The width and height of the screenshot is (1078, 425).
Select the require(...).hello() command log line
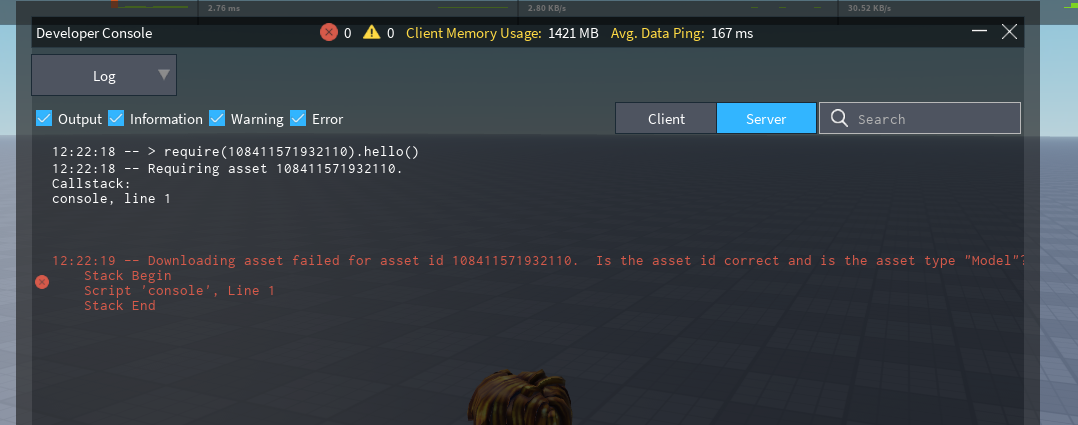tap(235, 152)
